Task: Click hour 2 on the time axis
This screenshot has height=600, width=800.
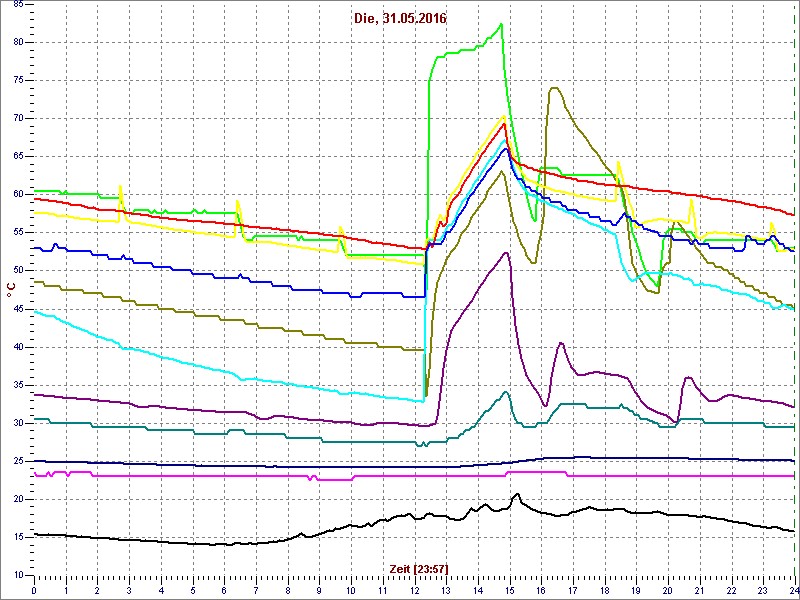Action: point(97,591)
